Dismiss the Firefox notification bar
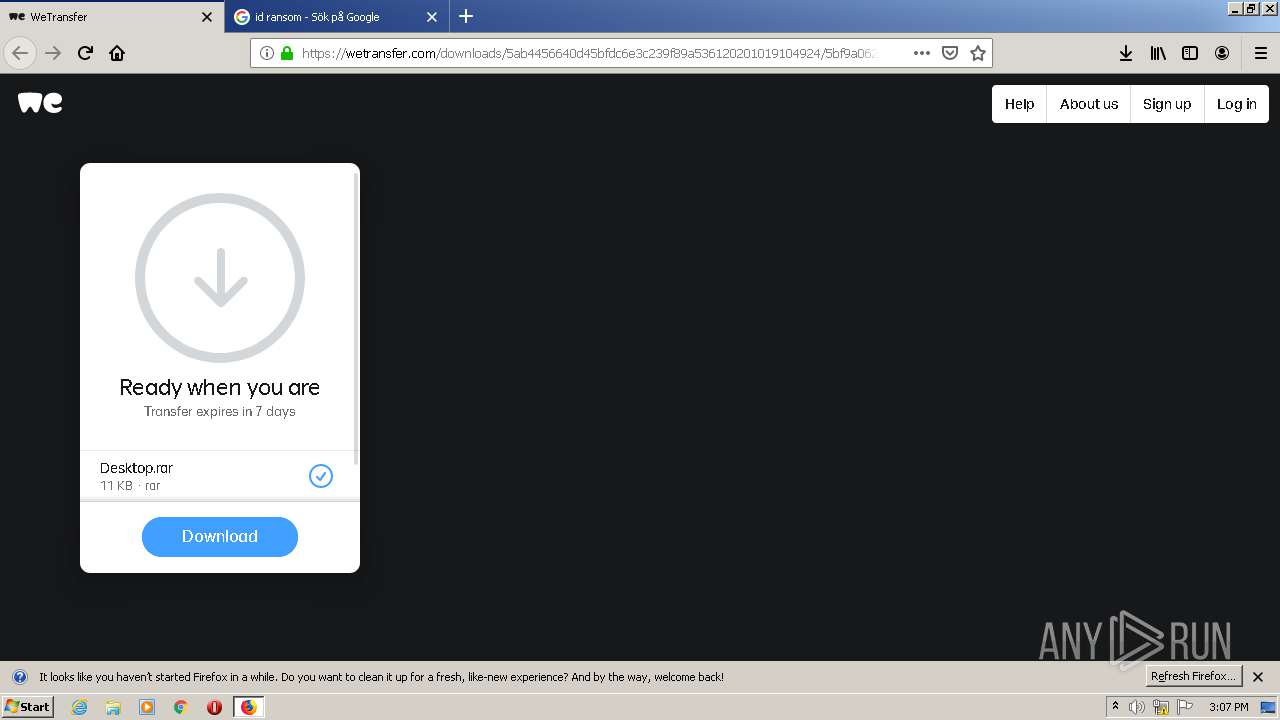Screen dimensions: 1280x720 point(1258,677)
